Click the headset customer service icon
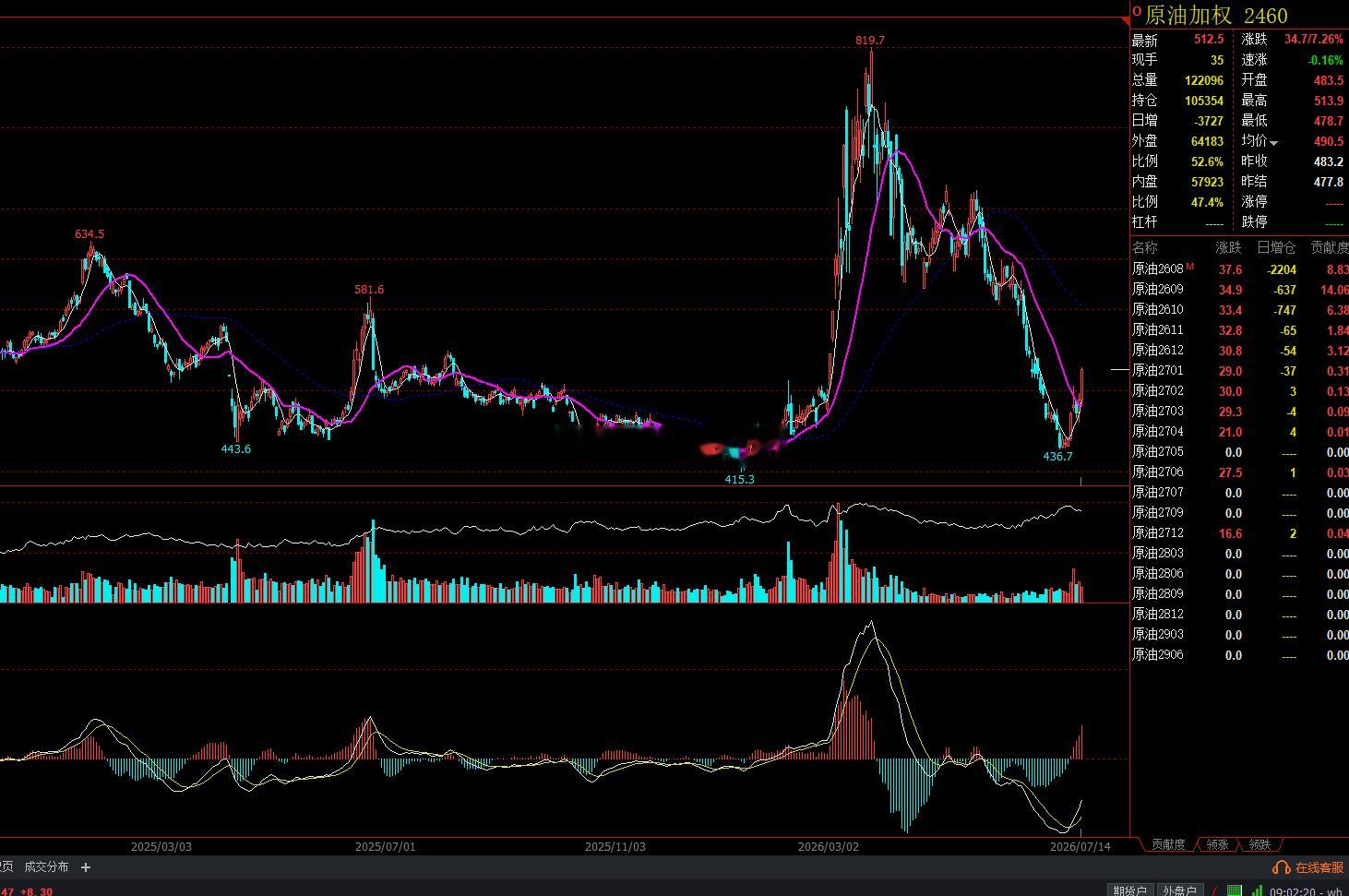Image resolution: width=1349 pixels, height=896 pixels. (1281, 867)
